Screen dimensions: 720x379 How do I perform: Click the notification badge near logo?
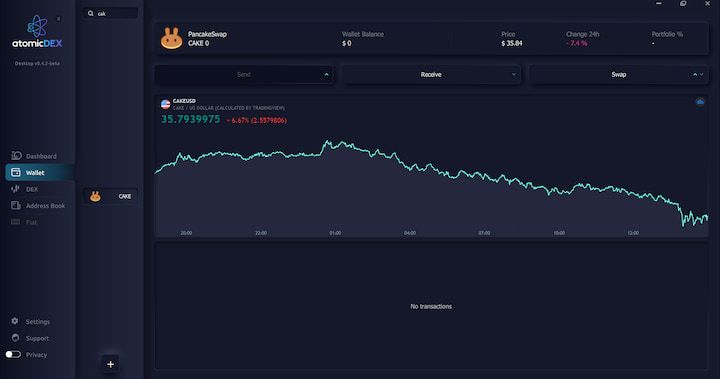pyautogui.click(x=58, y=19)
